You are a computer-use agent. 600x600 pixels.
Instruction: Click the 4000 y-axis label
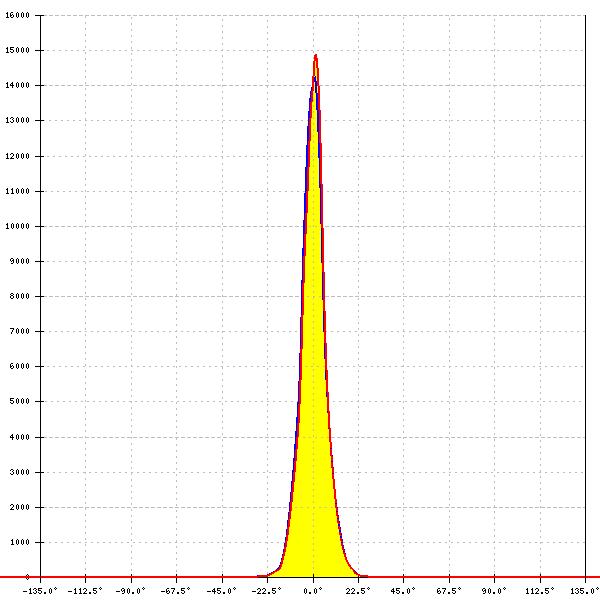point(20,437)
